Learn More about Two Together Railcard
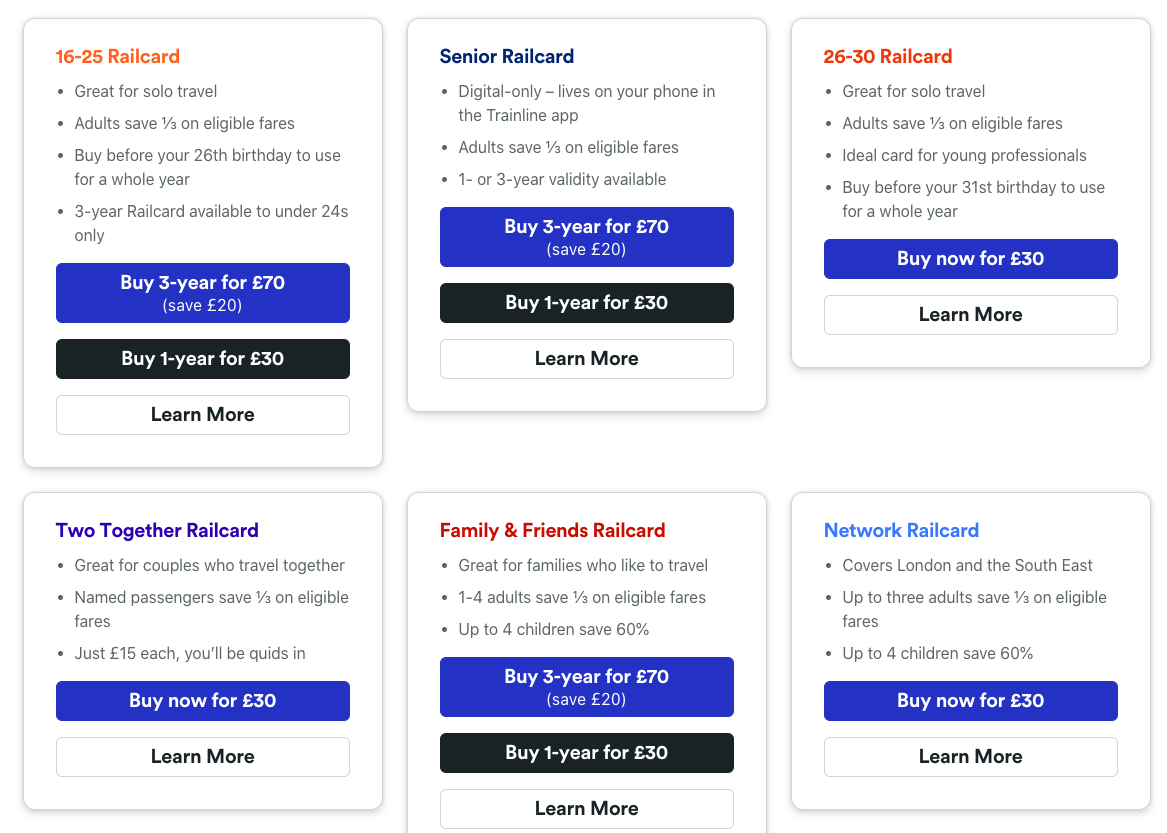1167x833 pixels. click(x=202, y=757)
